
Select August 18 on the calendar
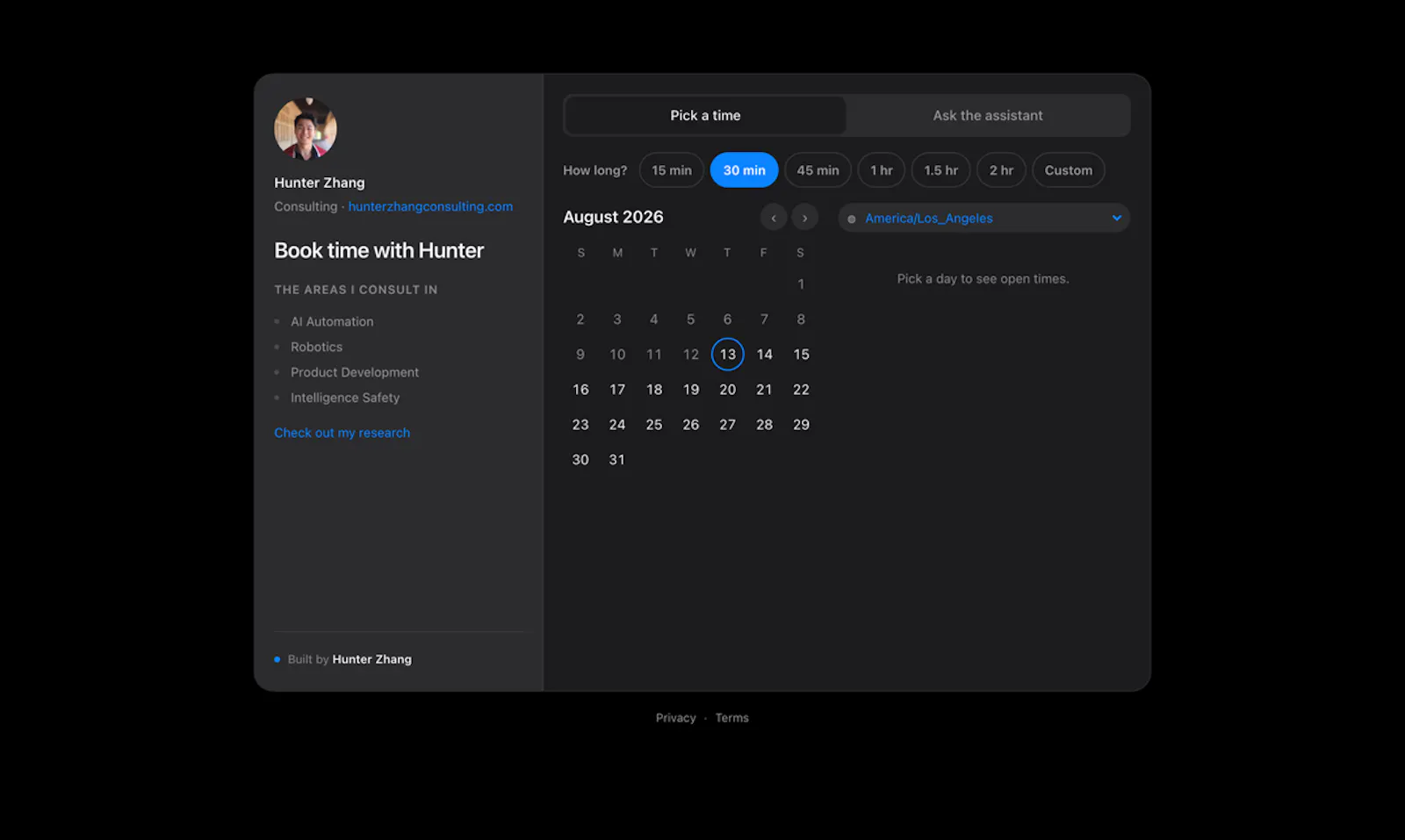[x=654, y=390]
